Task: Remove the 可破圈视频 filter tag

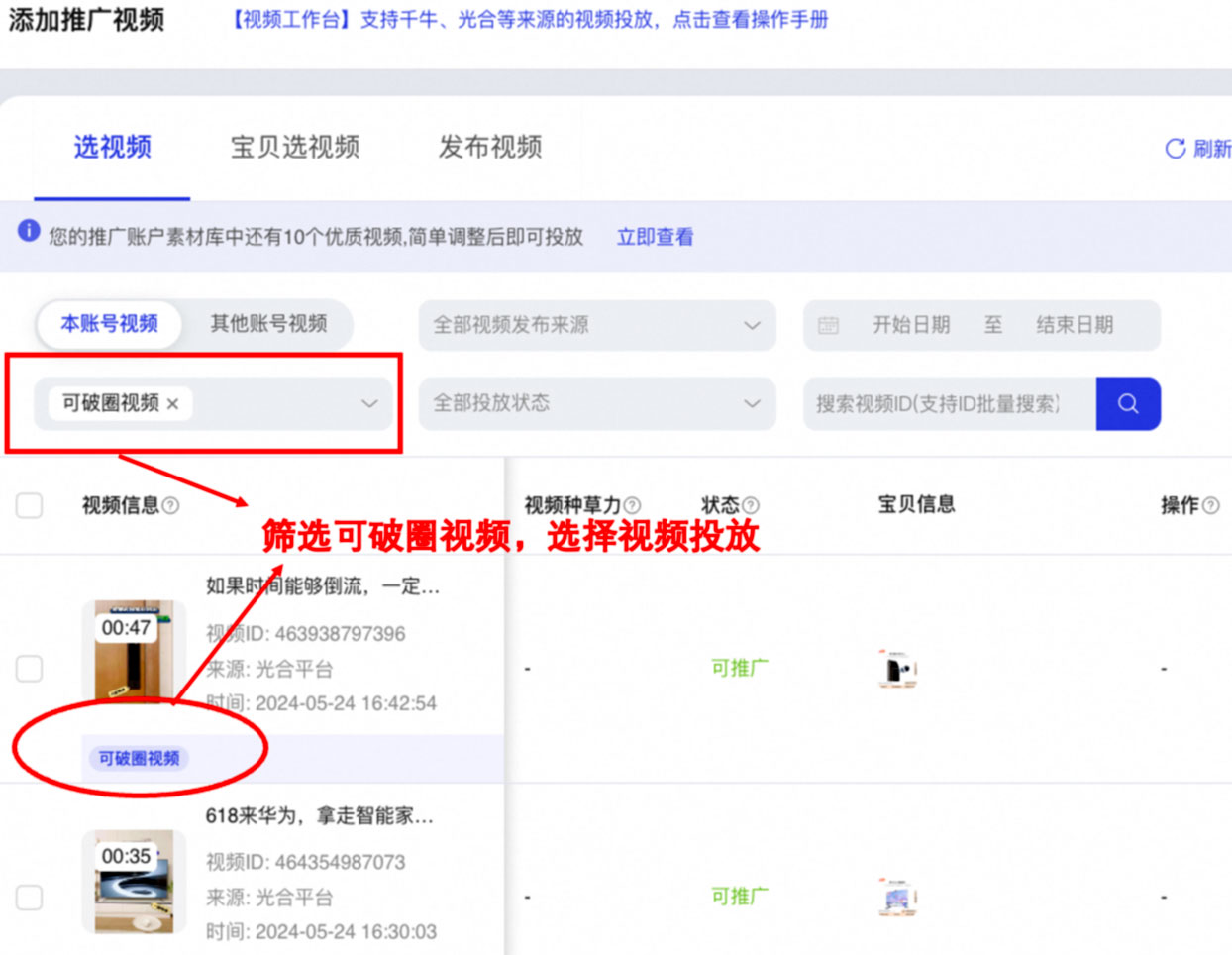Action: click(x=173, y=404)
